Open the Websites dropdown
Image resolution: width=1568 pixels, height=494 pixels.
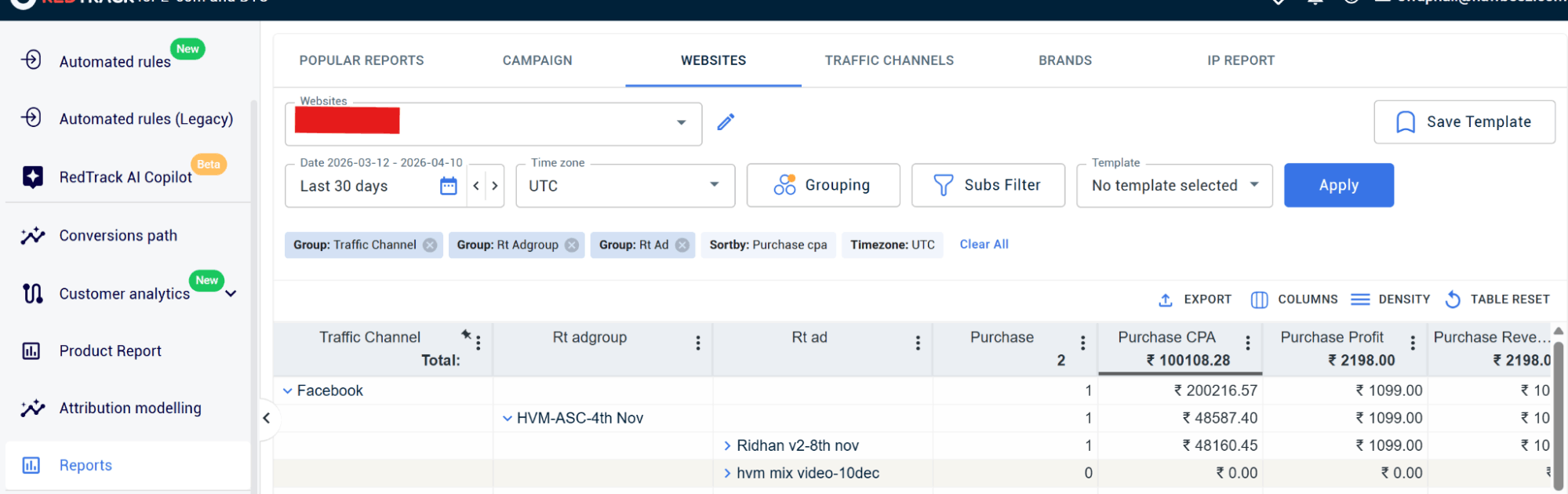[493, 123]
